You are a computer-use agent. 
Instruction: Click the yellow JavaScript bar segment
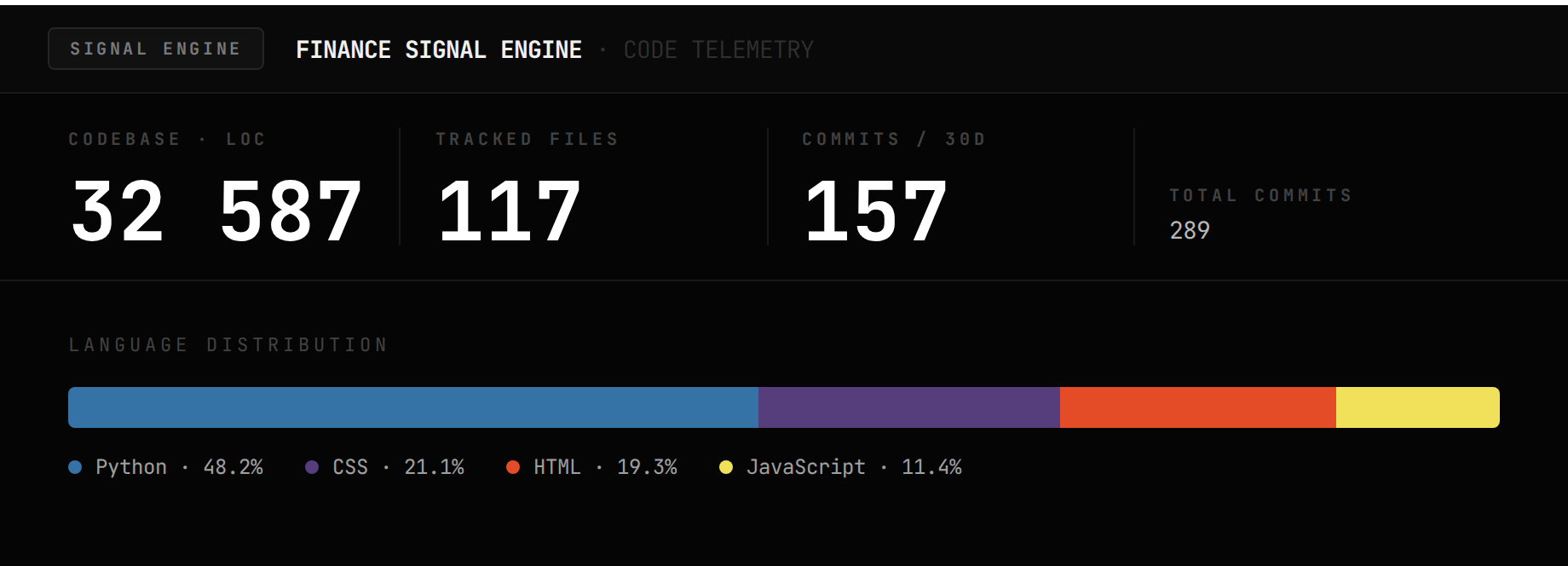click(1418, 407)
